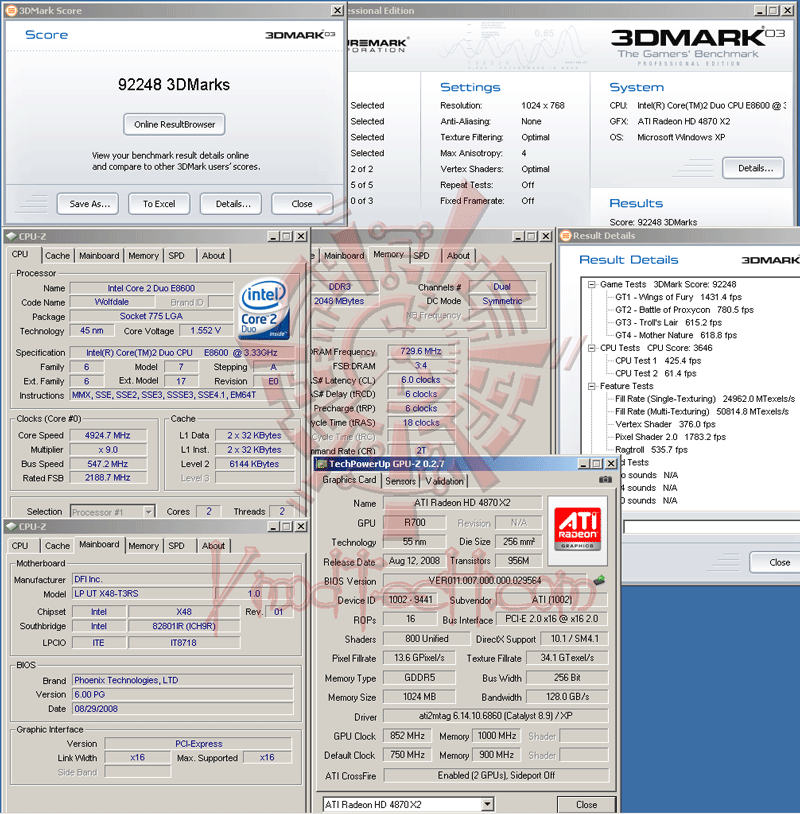The image size is (800, 814).
Task: Open the Processor #1 selection dropdown
Action: pos(148,512)
